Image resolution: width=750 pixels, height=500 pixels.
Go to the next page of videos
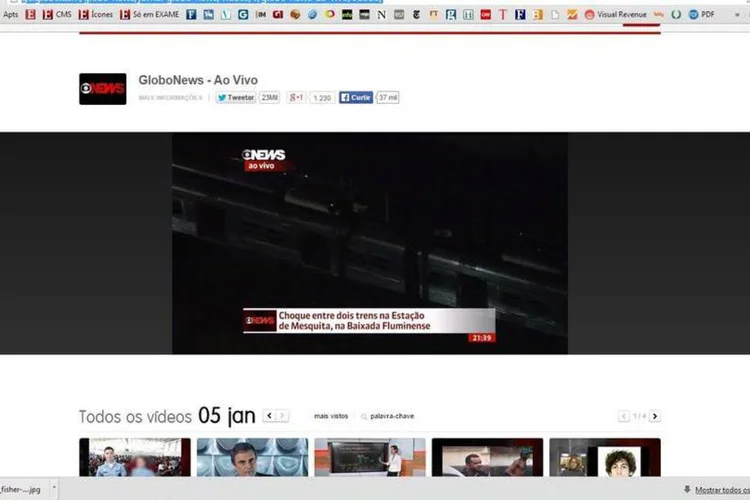(655, 416)
